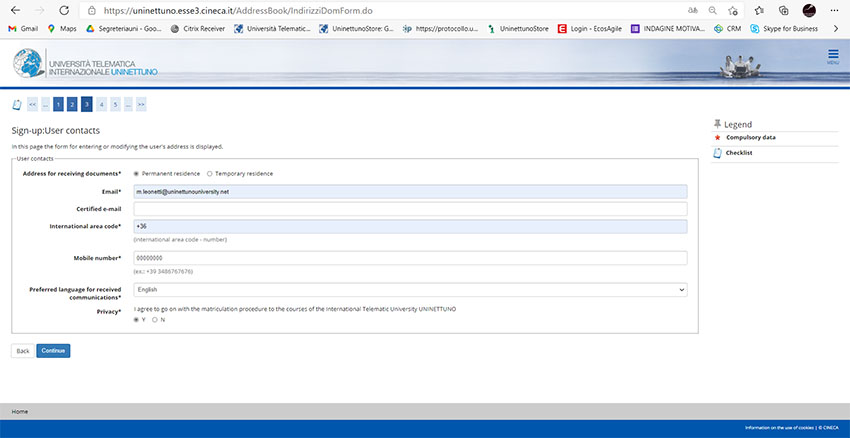Open the hamburger MENU icon
Screen dimensions: 850x438
tap(833, 56)
